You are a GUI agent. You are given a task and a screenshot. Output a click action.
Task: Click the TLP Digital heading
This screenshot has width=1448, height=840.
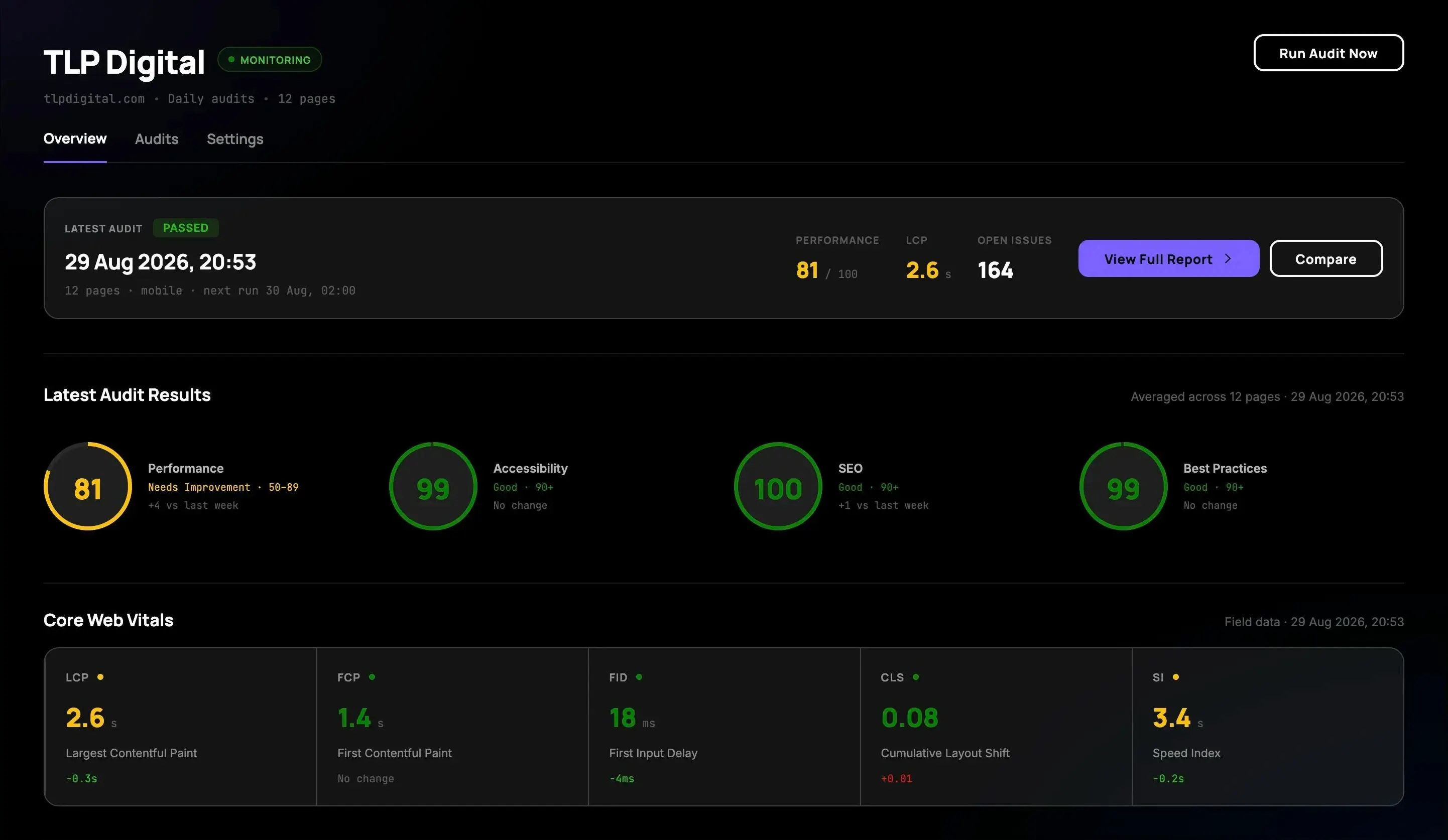(124, 62)
